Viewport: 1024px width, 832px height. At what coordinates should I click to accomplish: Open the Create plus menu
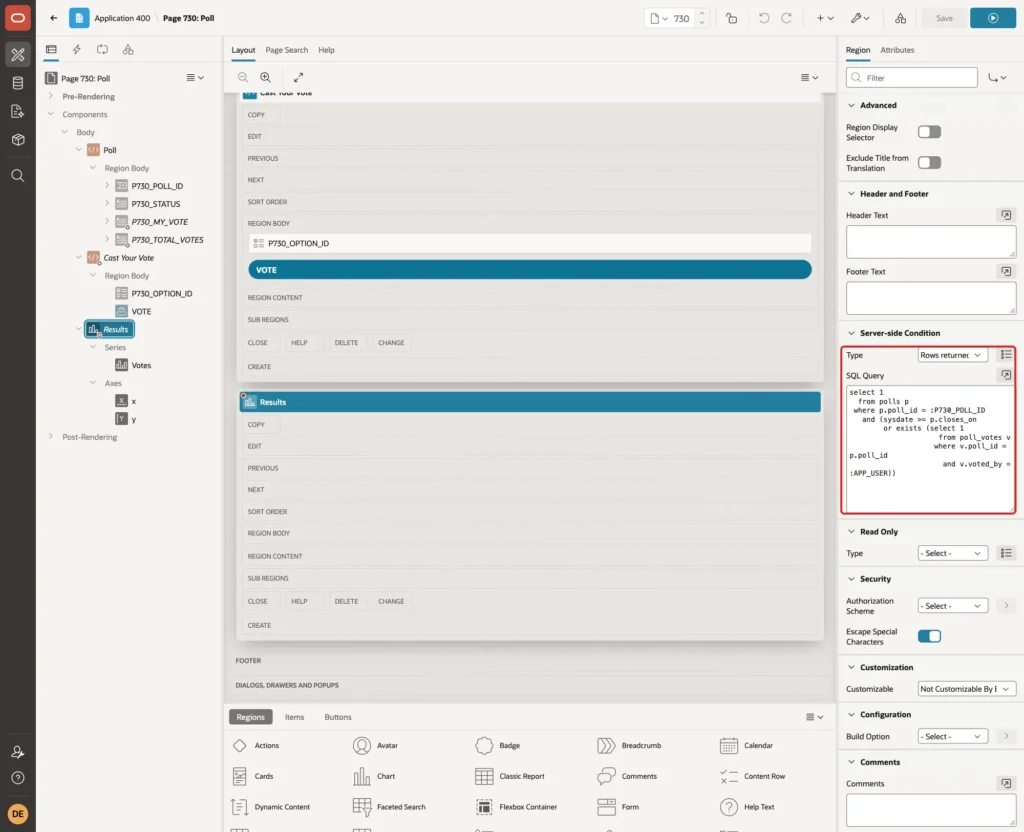pos(825,18)
